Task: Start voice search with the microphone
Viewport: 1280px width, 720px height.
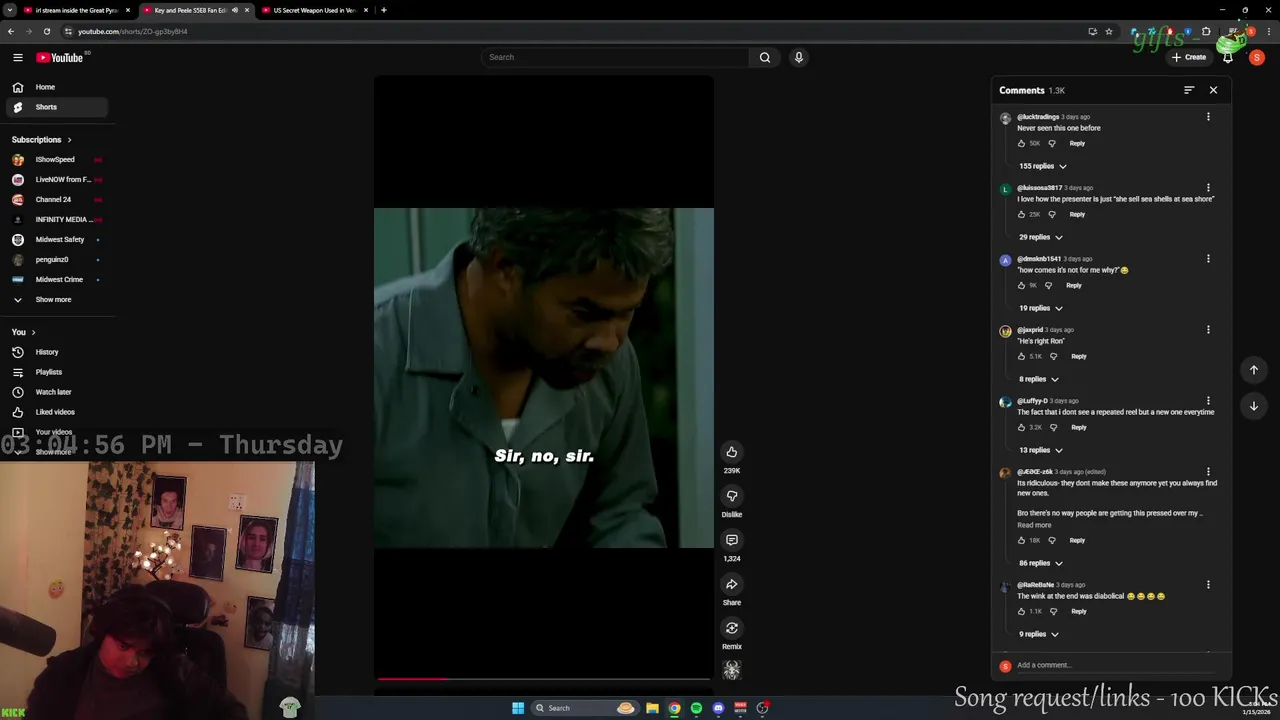Action: pyautogui.click(x=798, y=57)
